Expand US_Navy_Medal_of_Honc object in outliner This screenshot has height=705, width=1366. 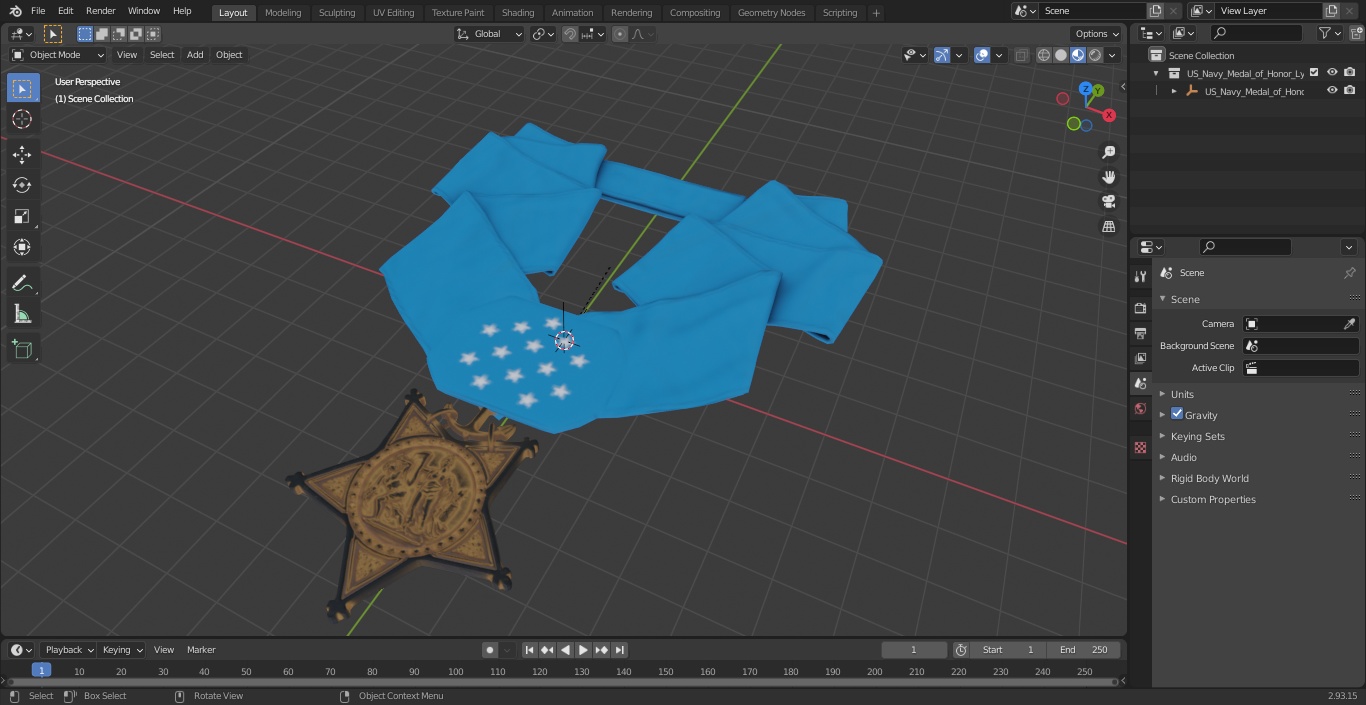coord(1174,91)
